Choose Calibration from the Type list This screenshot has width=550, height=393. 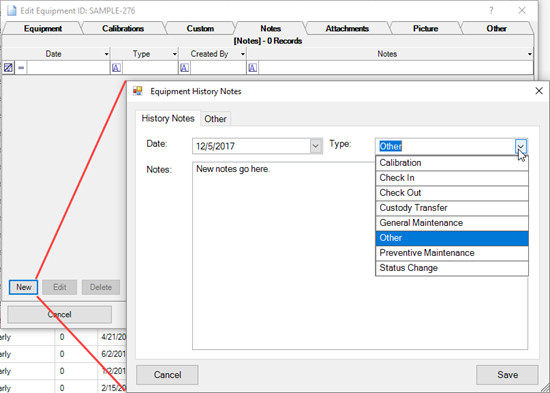click(452, 163)
